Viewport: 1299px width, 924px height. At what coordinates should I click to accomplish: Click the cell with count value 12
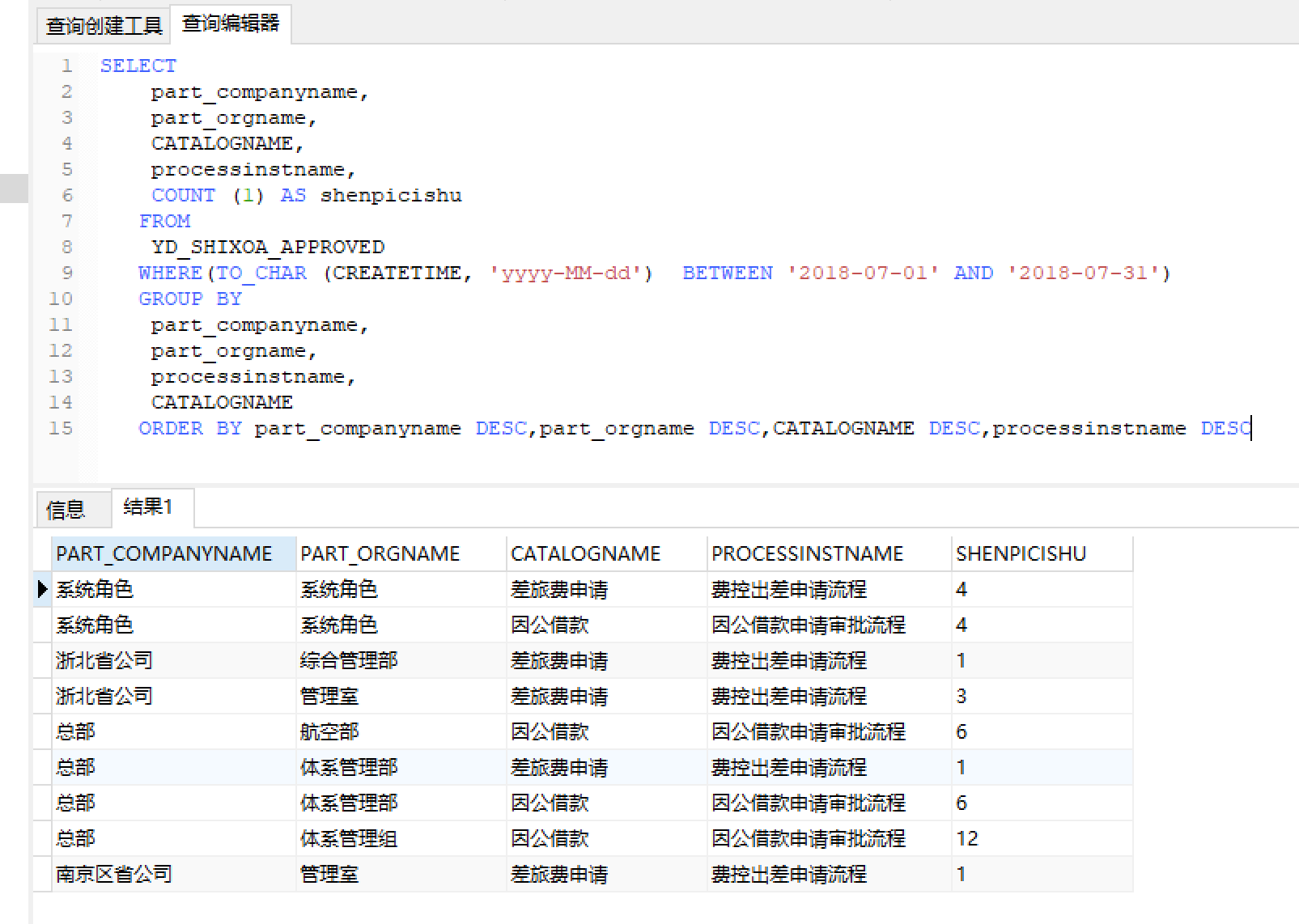point(967,838)
